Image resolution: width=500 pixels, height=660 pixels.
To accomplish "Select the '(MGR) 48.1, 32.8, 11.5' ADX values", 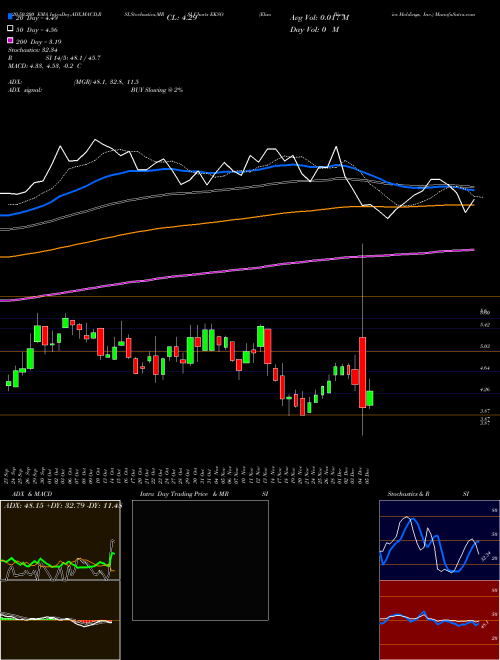I will pos(106,82).
